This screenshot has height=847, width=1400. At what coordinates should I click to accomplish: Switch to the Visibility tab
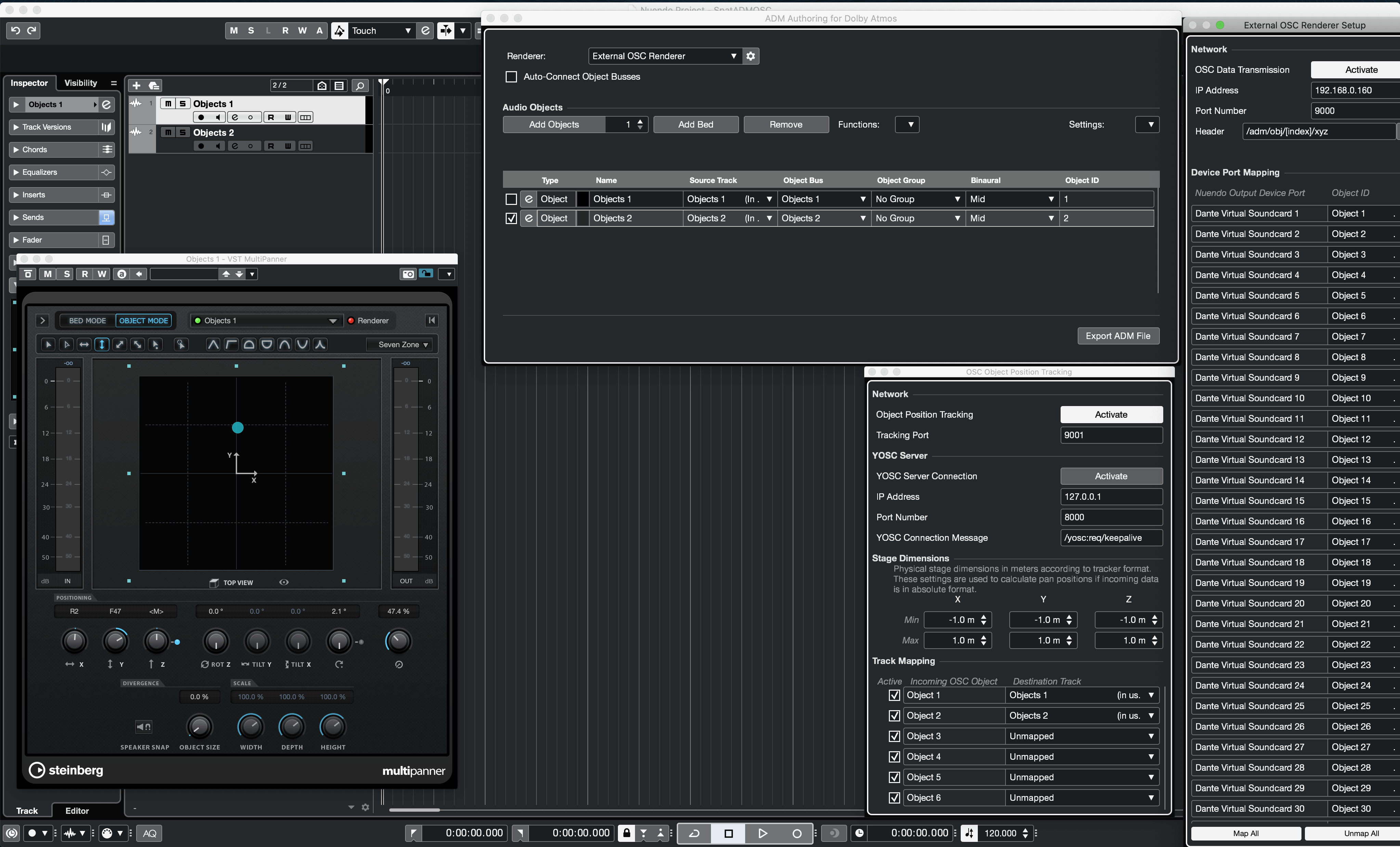[x=81, y=83]
